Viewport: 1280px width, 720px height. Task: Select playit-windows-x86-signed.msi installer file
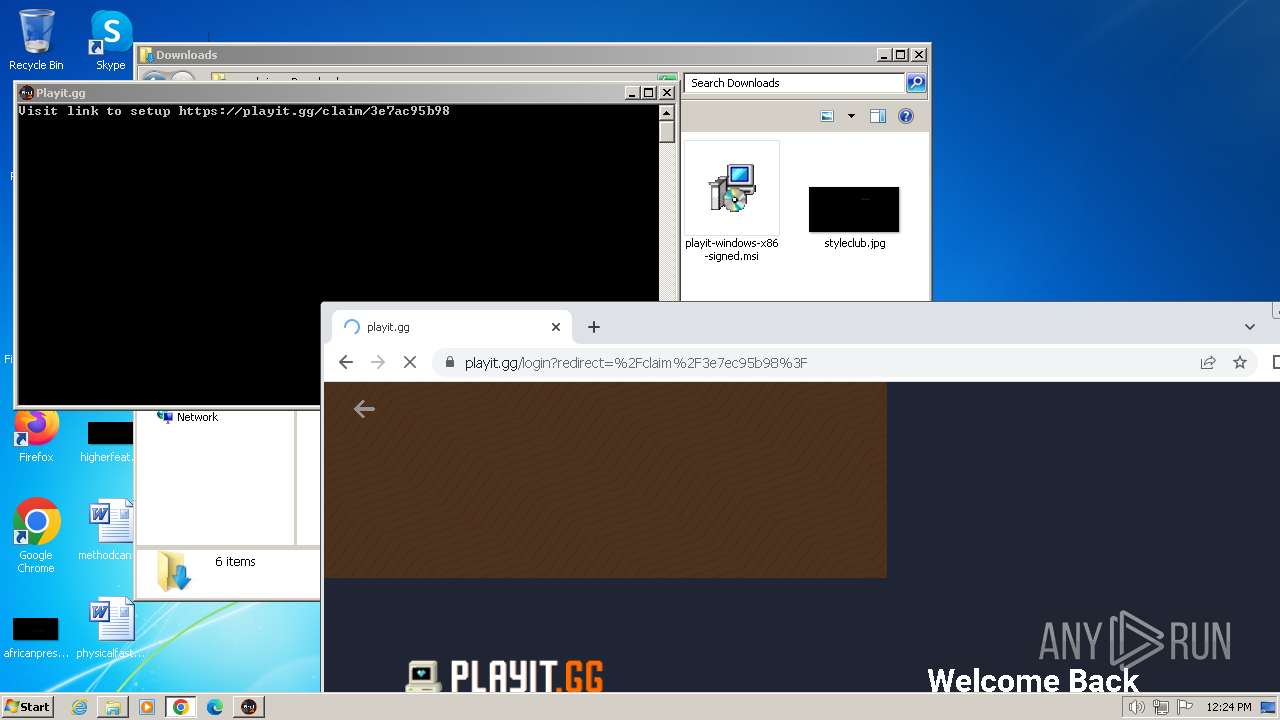(x=732, y=203)
